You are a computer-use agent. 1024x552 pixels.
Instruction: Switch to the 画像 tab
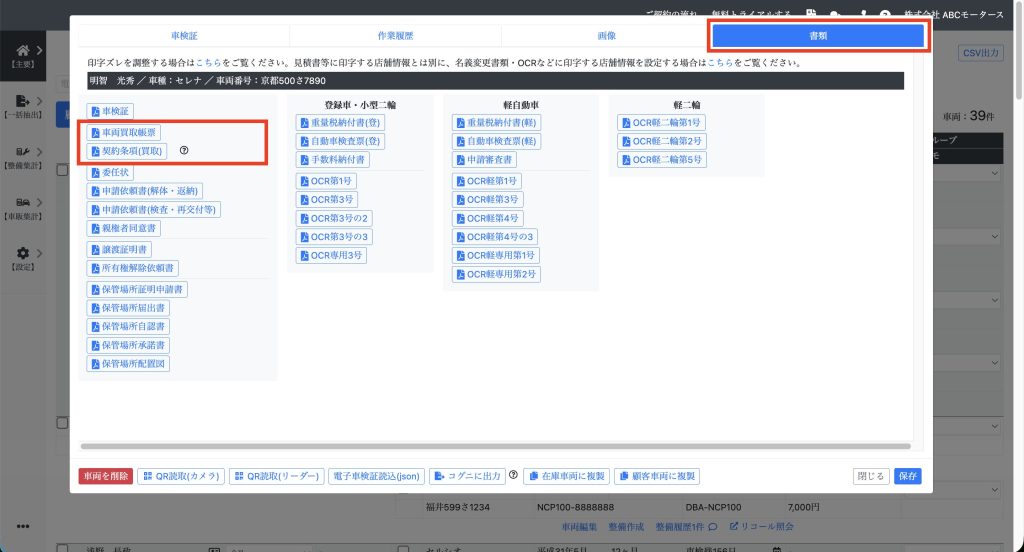[x=606, y=35]
